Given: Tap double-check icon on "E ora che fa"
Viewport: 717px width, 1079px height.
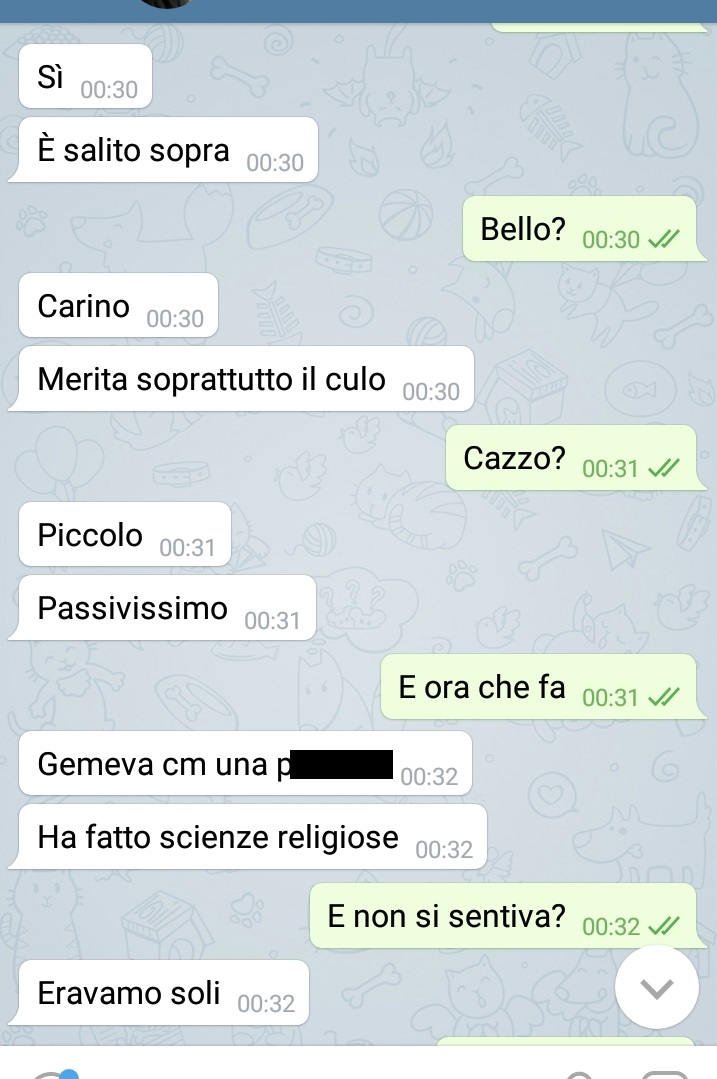Looking at the screenshot, I should point(664,697).
